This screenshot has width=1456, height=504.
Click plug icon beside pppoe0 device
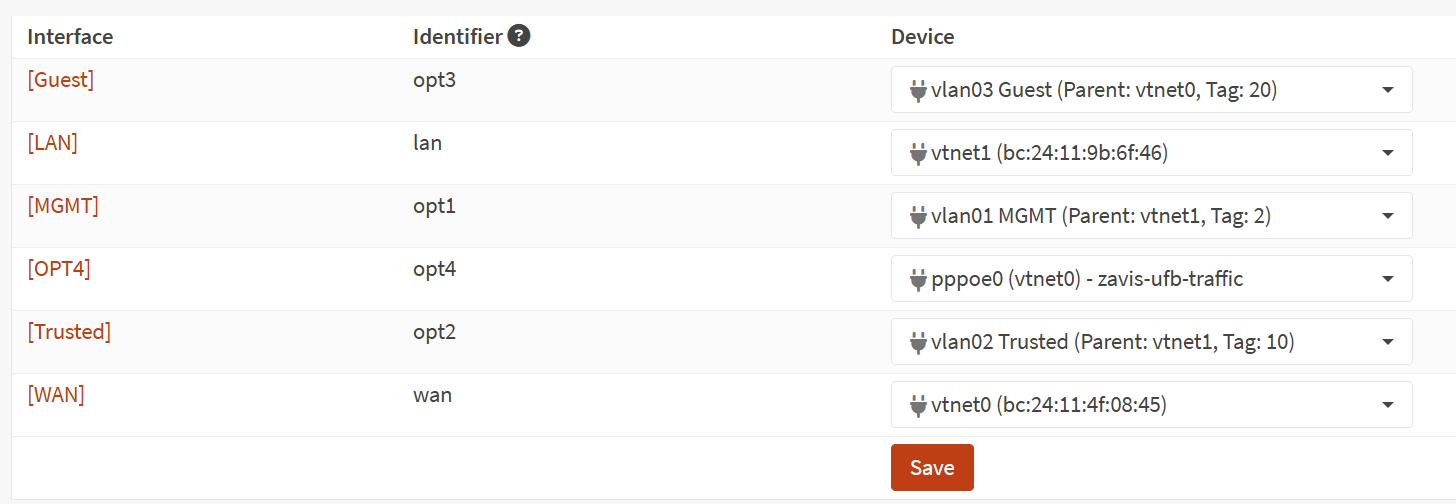(x=918, y=280)
